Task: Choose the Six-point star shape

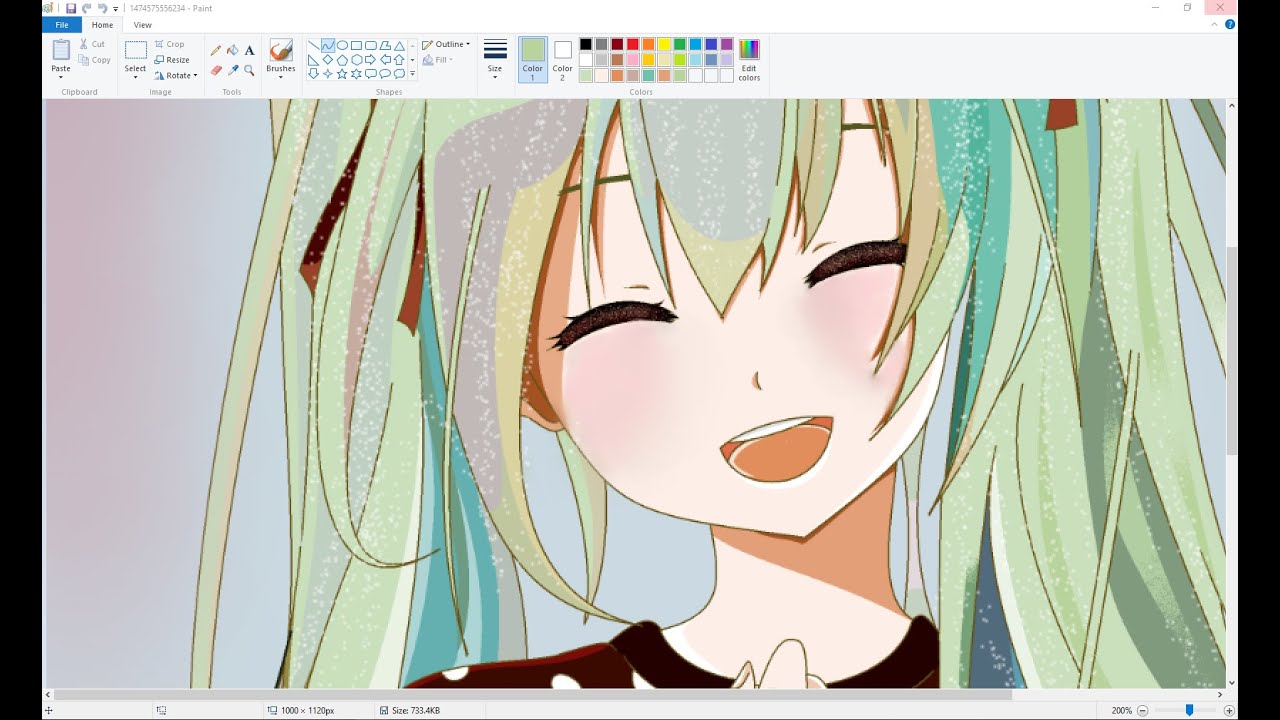Action: [x=356, y=74]
